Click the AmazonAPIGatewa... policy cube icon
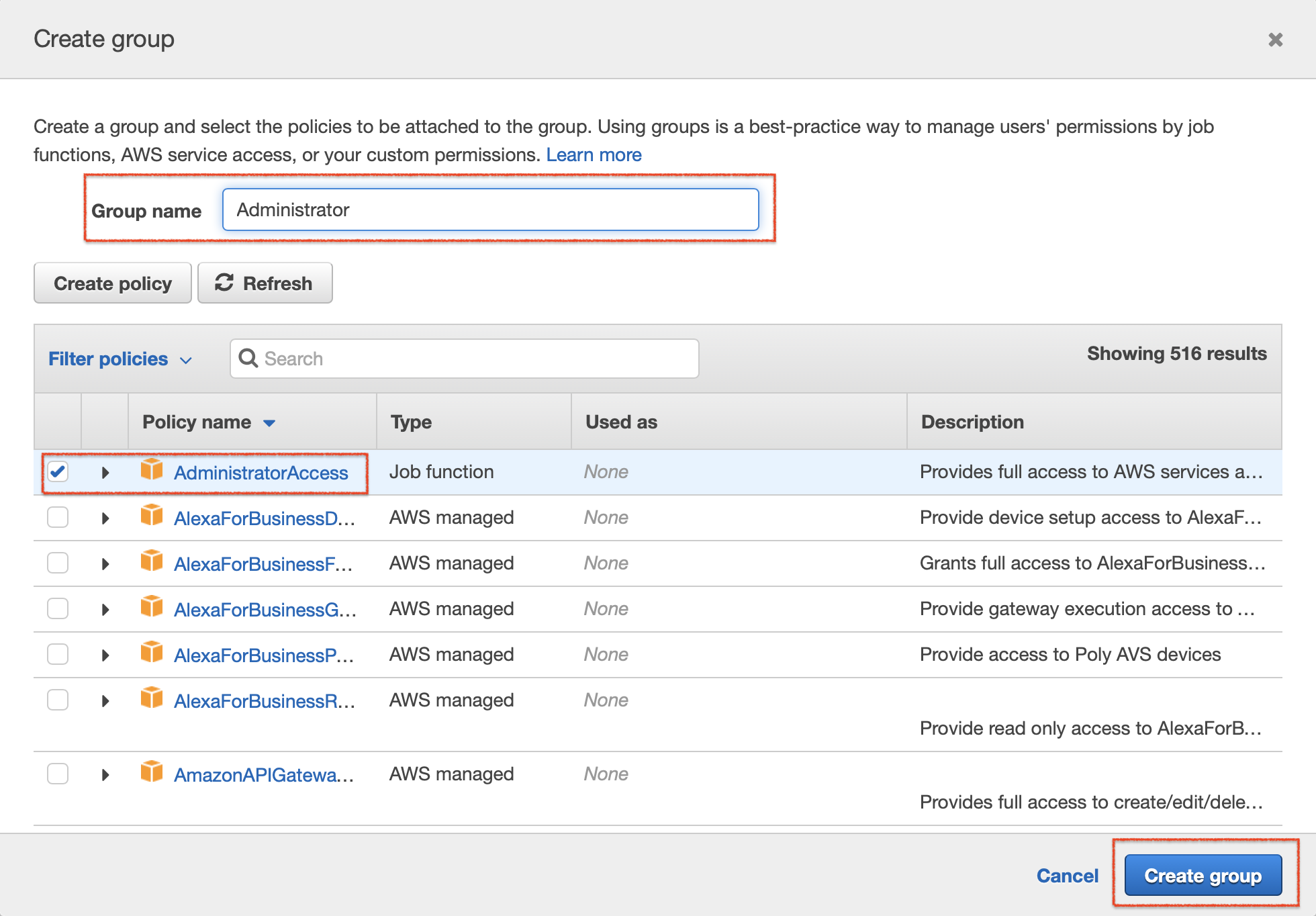Screen dimensions: 1316x916 click(152, 772)
